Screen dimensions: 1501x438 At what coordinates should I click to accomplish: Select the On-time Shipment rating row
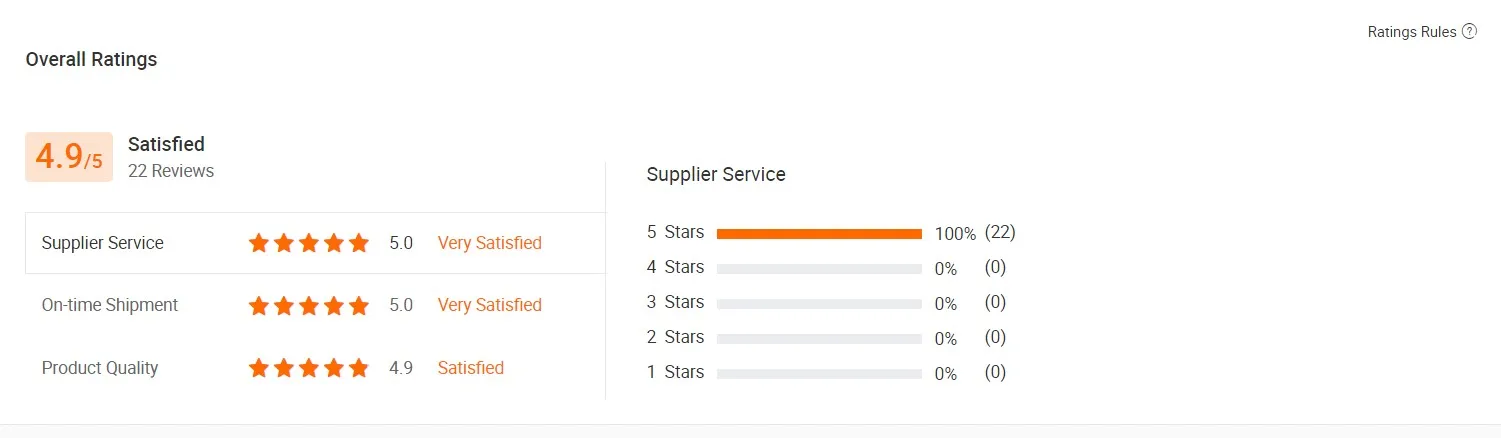(110, 305)
